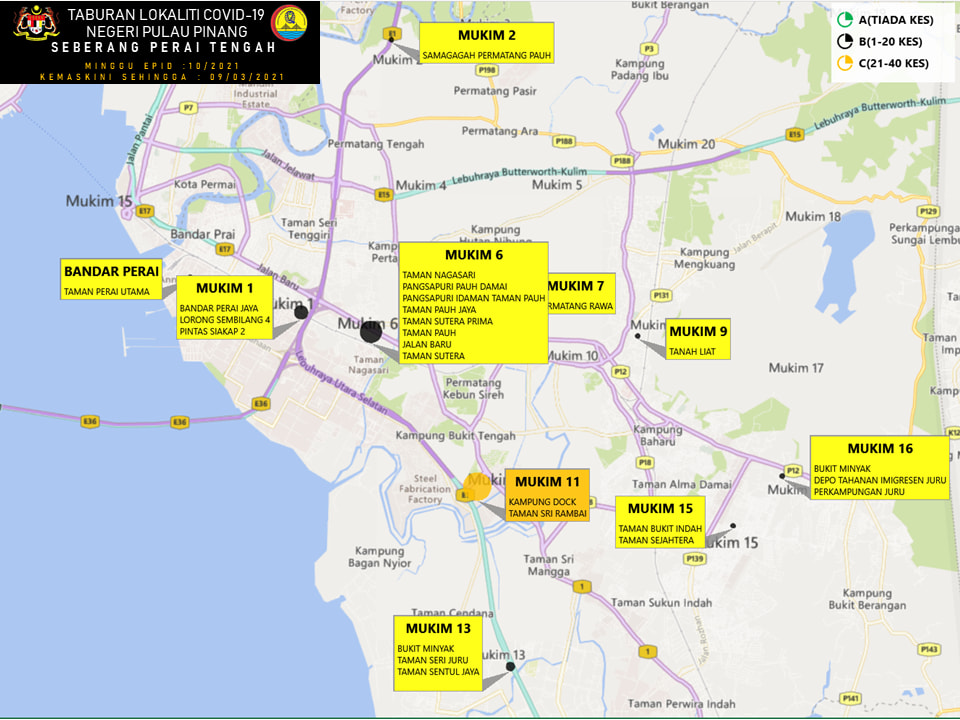
Task: Click the P141 road shield
Action: pos(850,698)
